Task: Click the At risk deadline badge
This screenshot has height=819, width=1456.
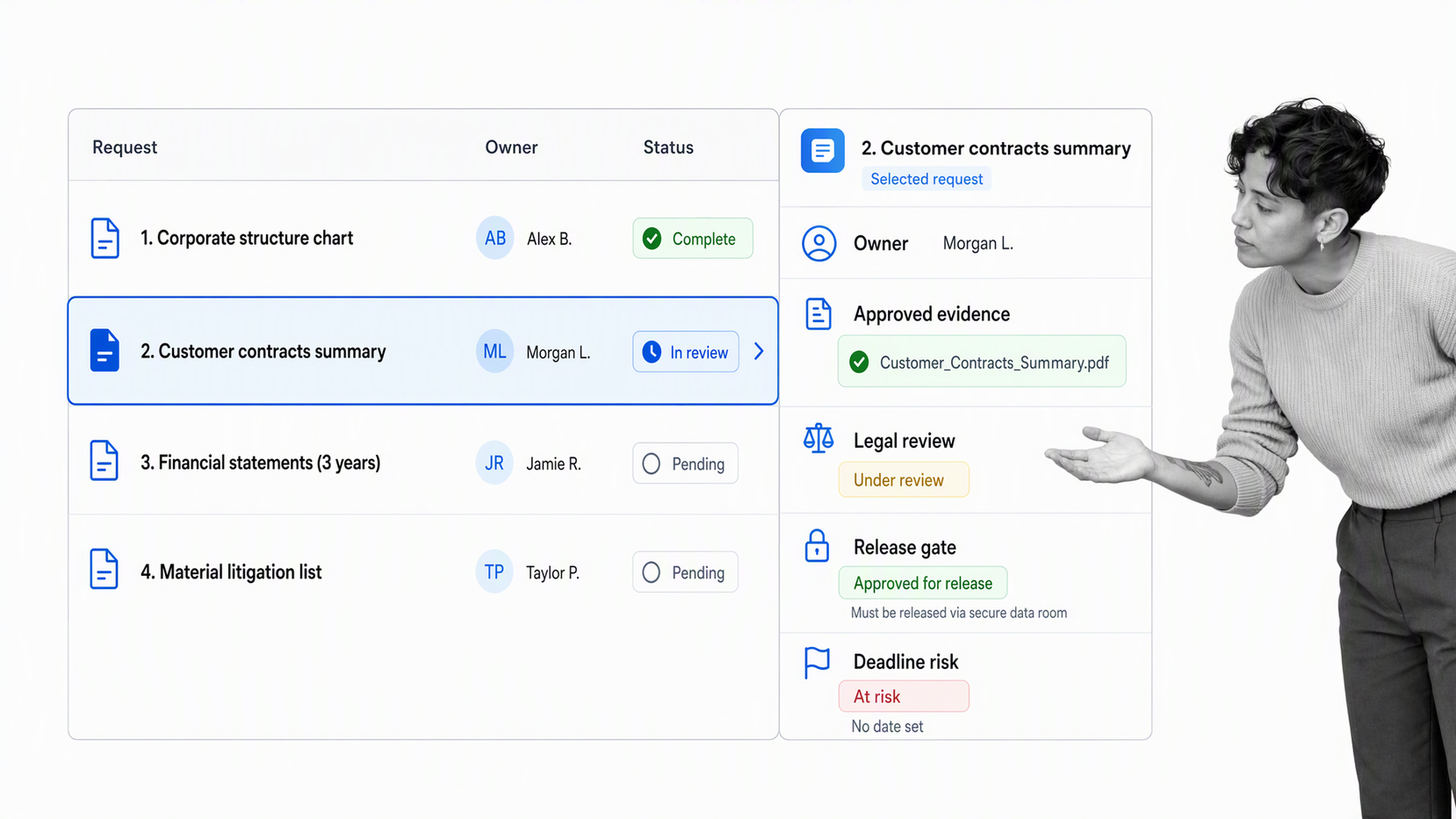Action: [x=904, y=696]
